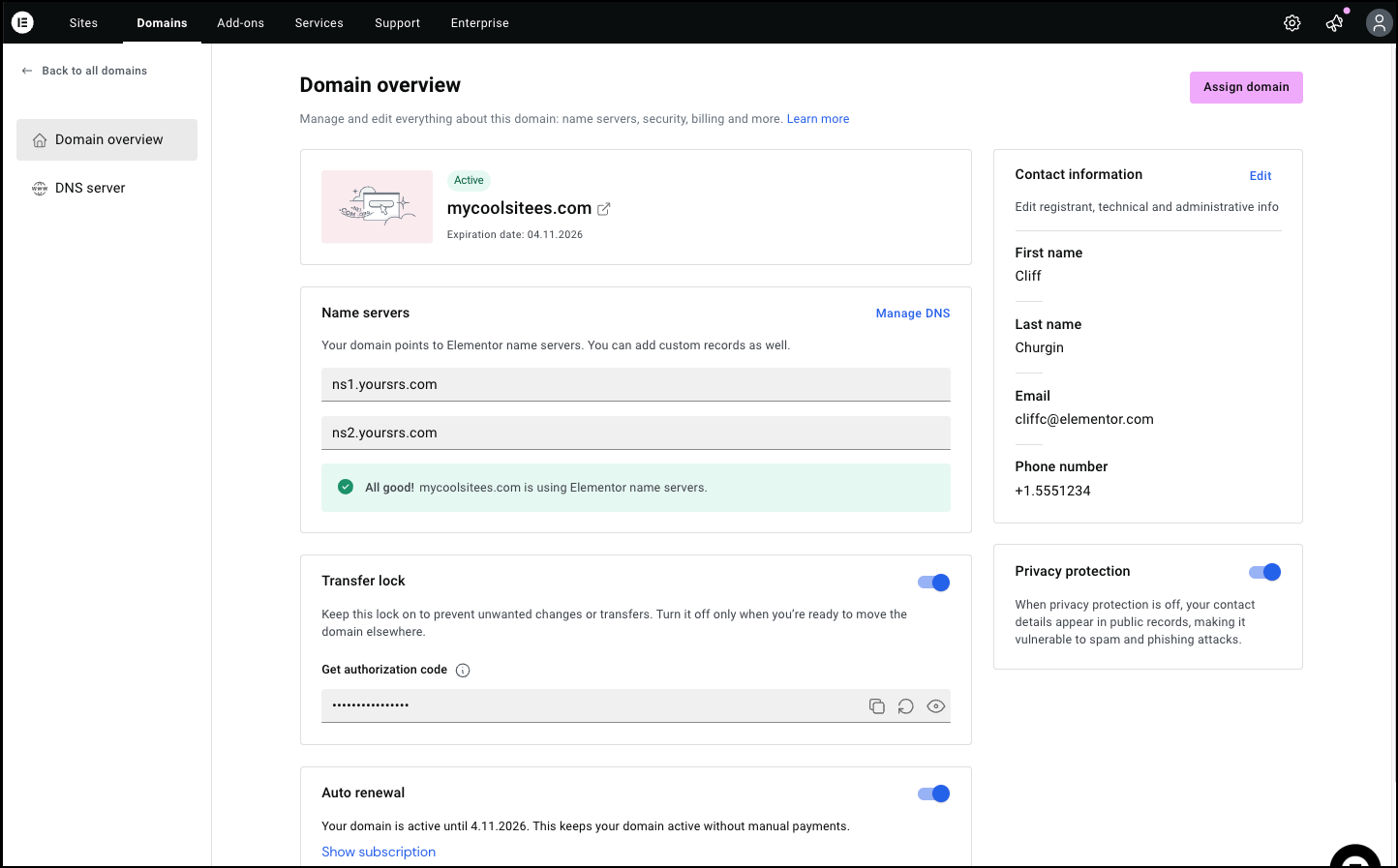Copy the authorization code
1398x868 pixels.
(x=877, y=706)
